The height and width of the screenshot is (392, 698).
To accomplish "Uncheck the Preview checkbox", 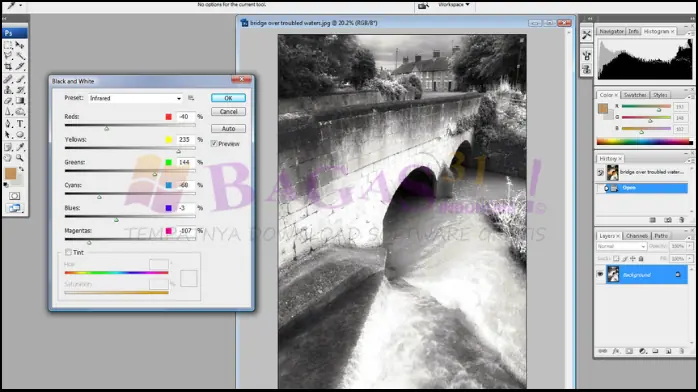I will (x=214, y=144).
